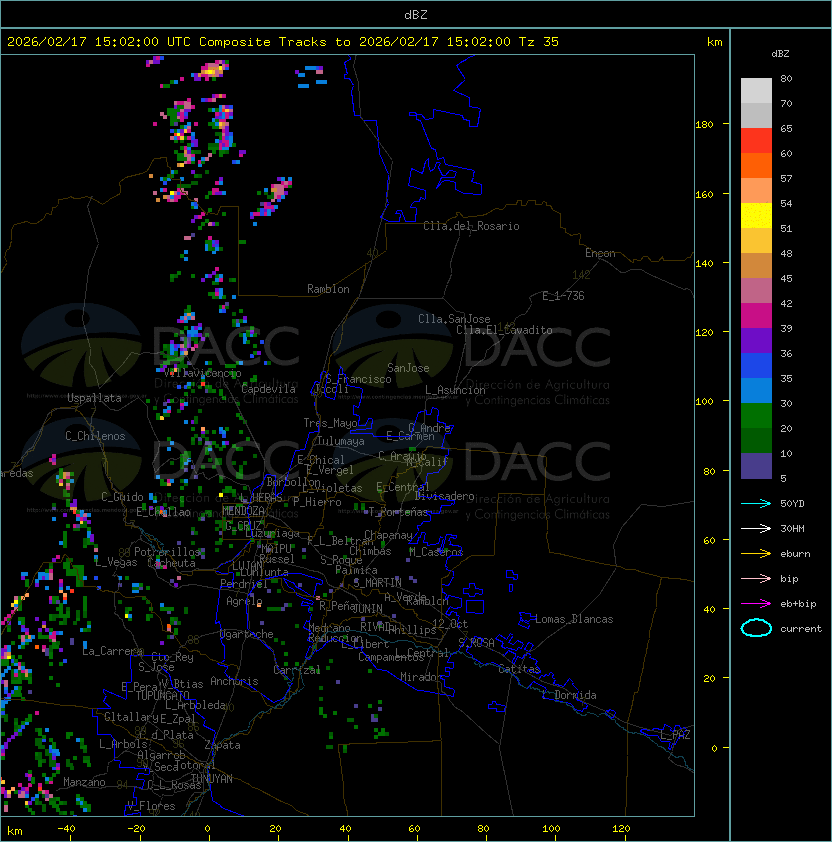Click the Zapata map label
Viewport: 832px width, 842px height.
click(222, 745)
